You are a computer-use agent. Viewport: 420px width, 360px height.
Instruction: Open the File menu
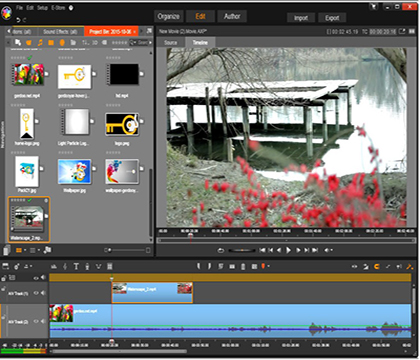click(19, 7)
